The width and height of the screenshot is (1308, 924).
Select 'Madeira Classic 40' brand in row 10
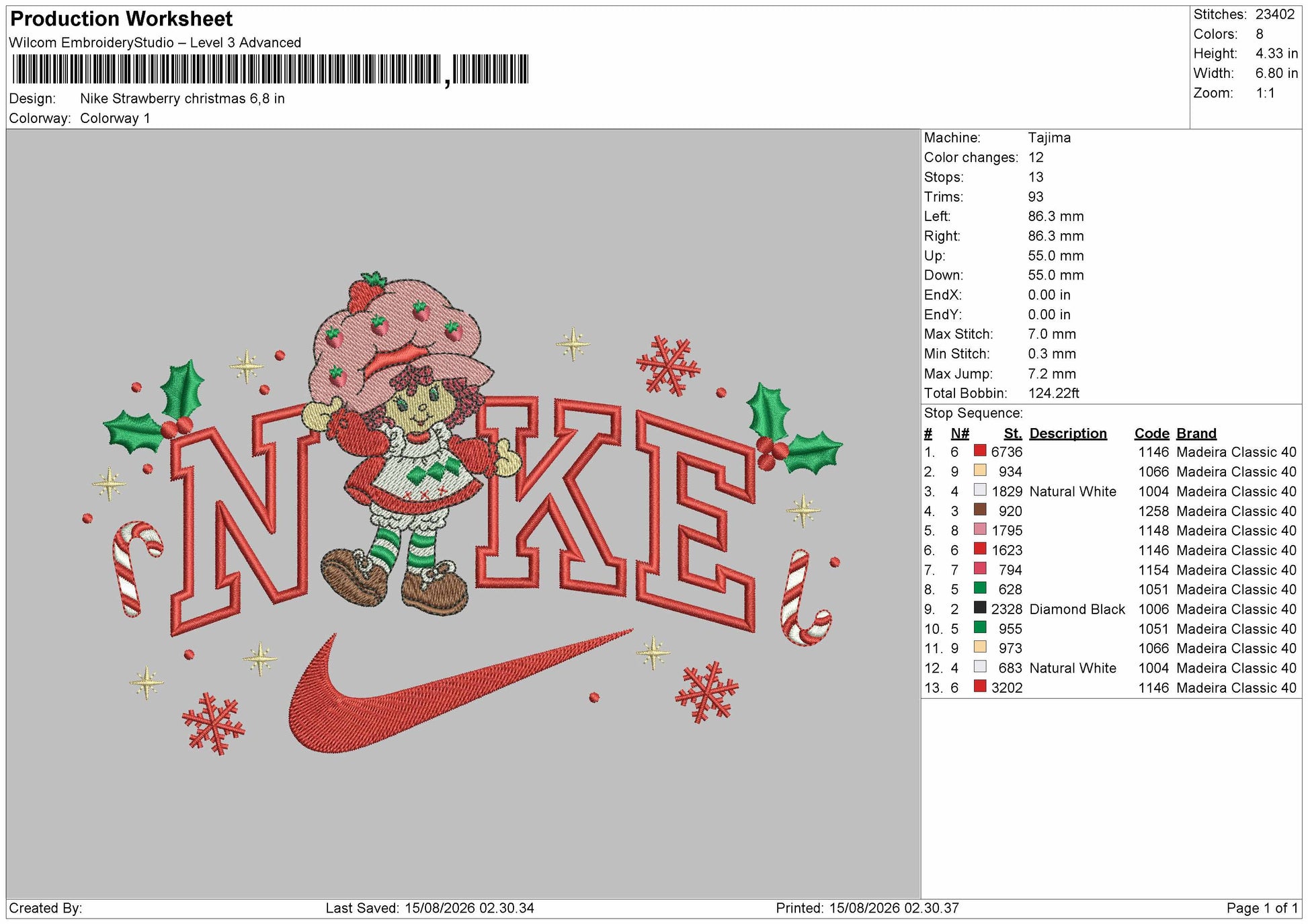click(1236, 628)
